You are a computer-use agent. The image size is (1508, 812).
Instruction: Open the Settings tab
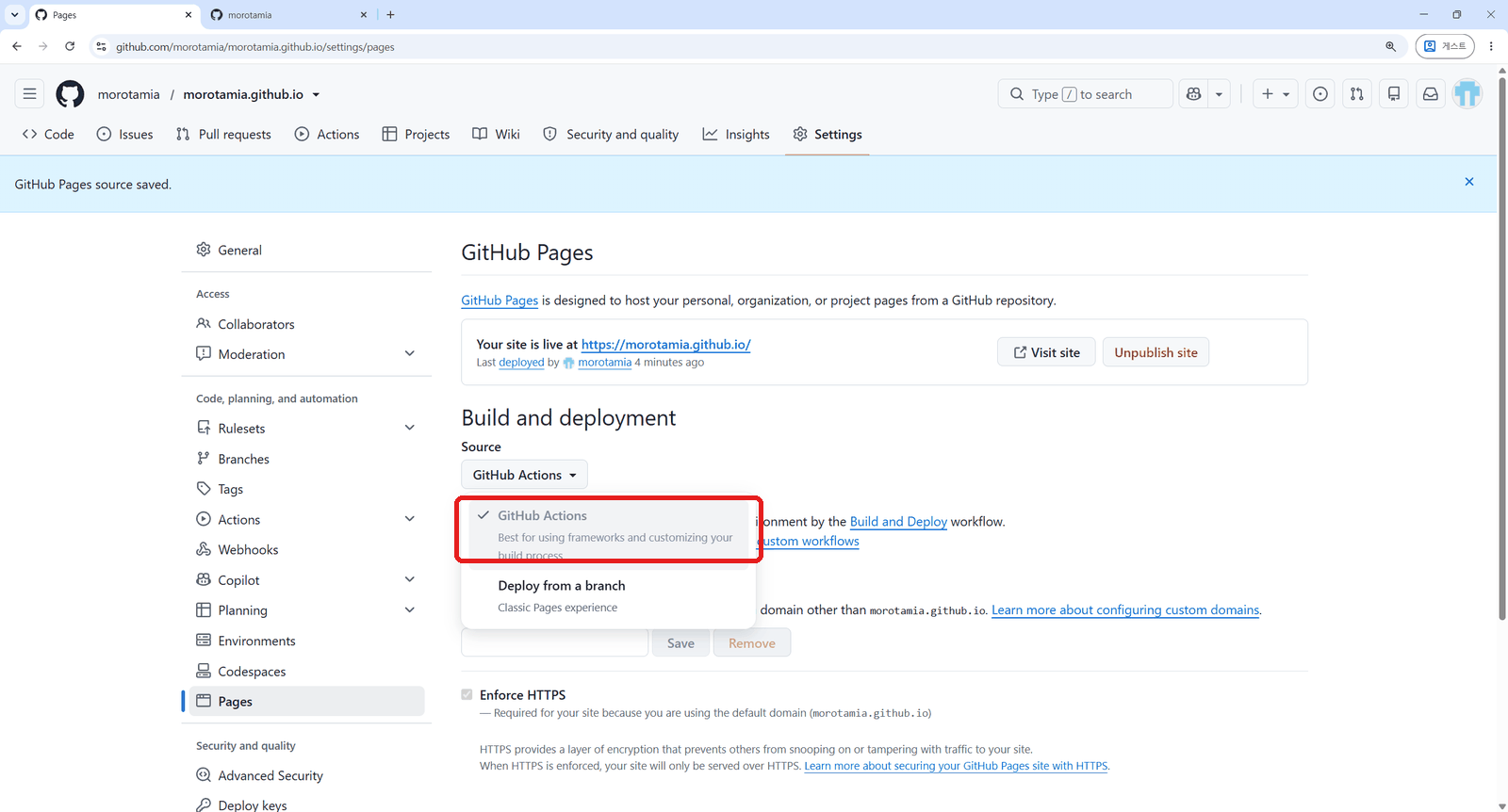pos(828,134)
